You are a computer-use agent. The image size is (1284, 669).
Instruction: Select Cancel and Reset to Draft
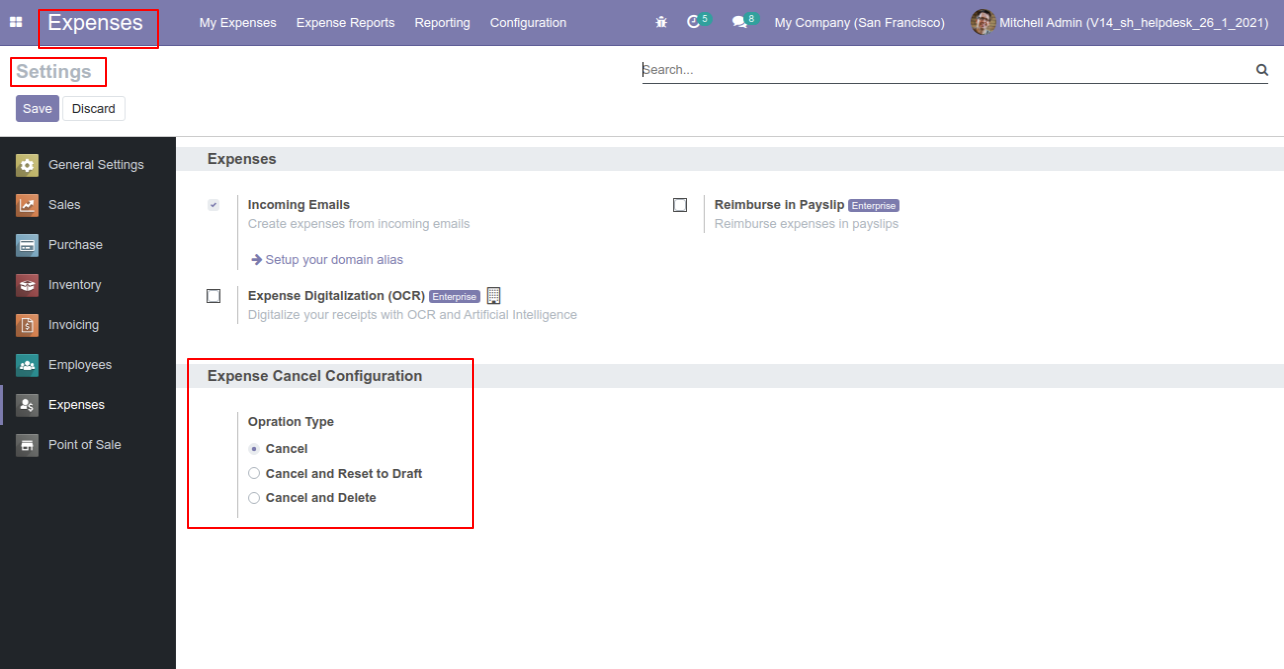[254, 474]
